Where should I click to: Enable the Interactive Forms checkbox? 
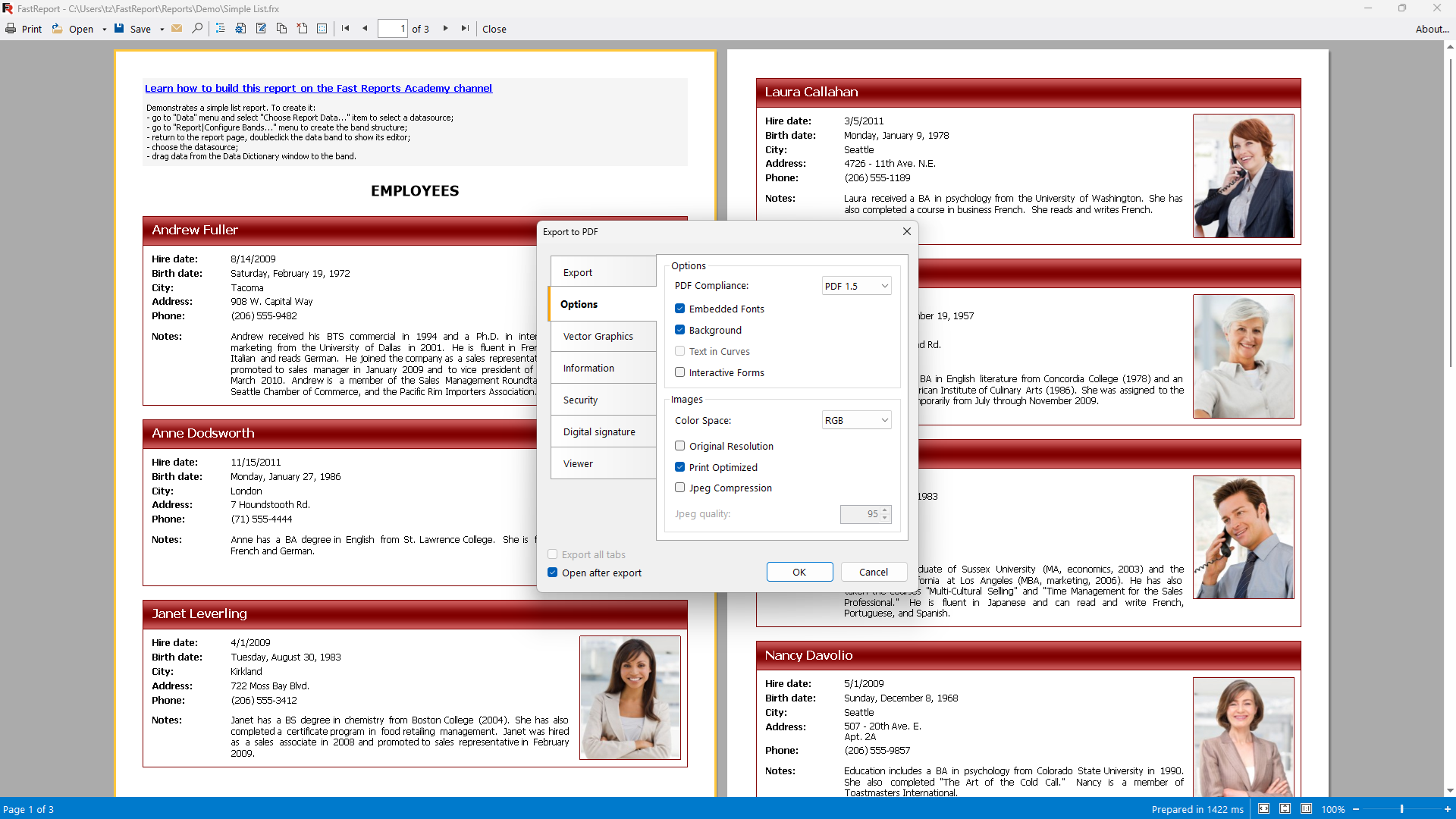[680, 372]
